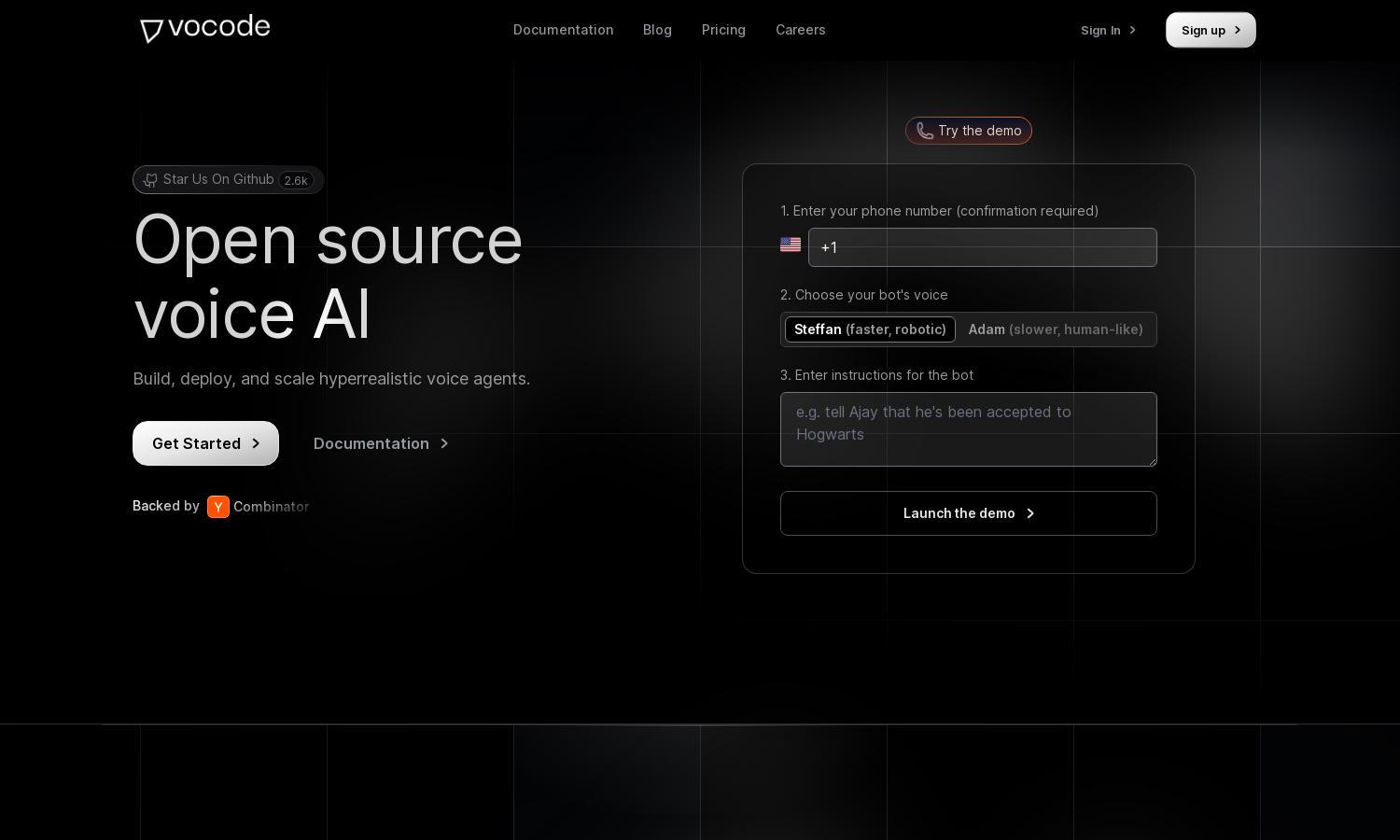Click the "3. Enter instructions for the bot" label

coord(876,375)
